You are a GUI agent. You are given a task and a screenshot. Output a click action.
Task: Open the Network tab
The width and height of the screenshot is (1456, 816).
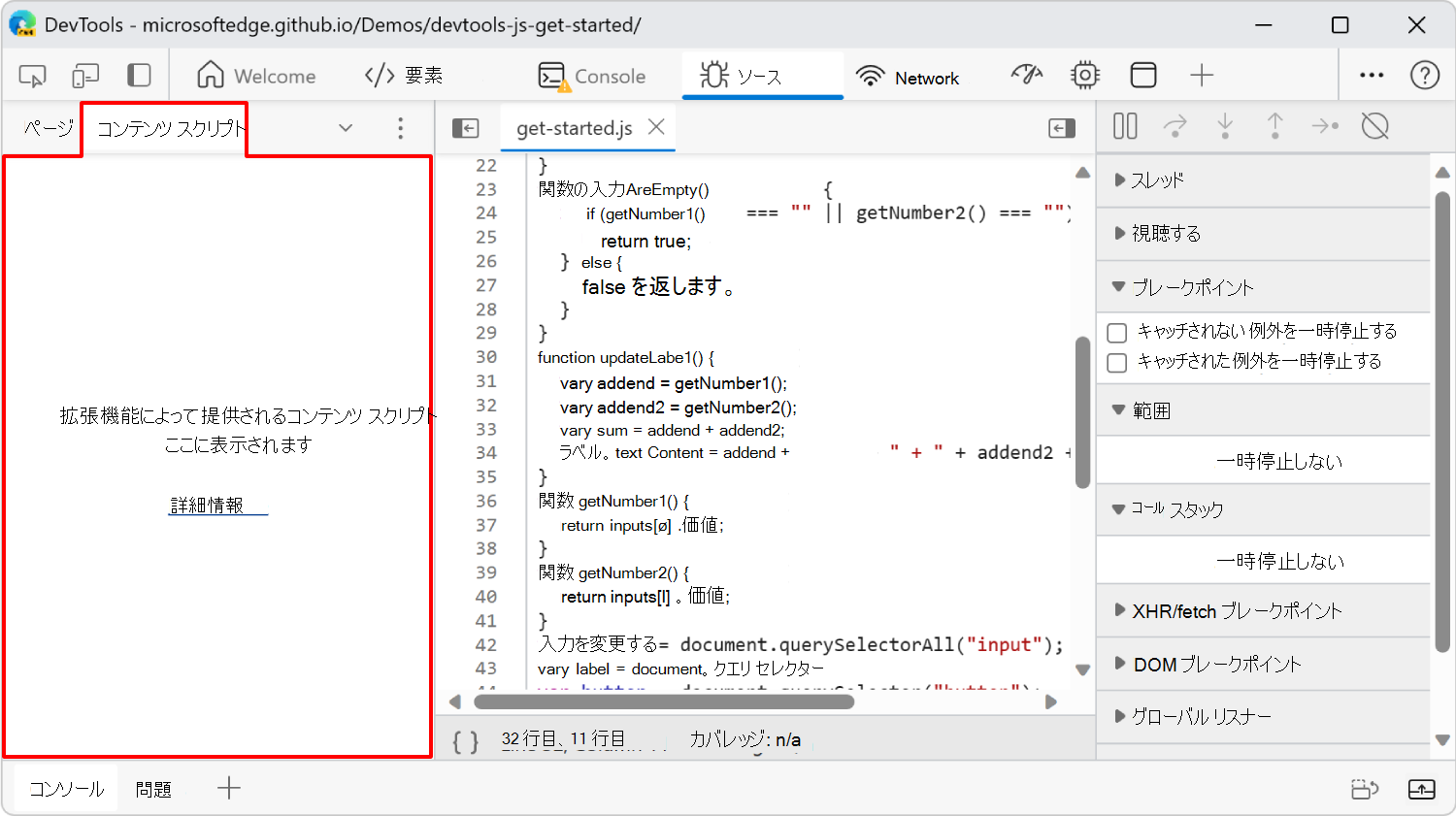[x=908, y=76]
